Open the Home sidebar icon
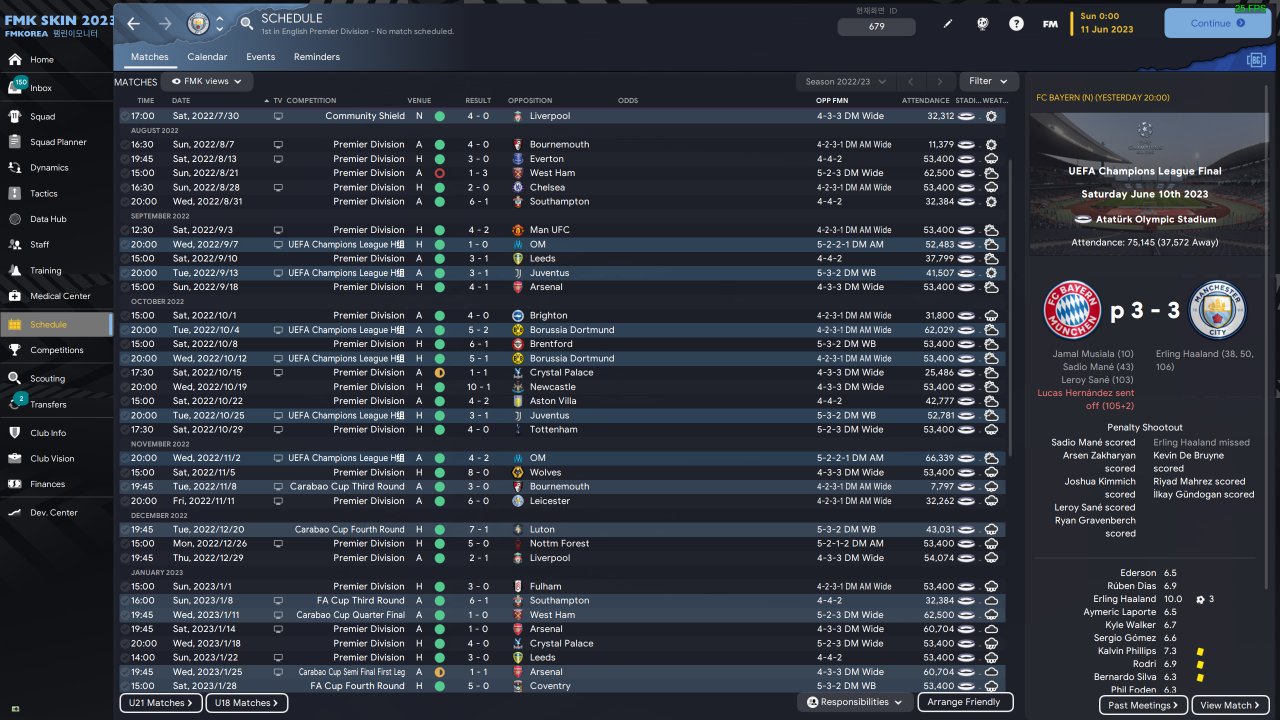The height and width of the screenshot is (720, 1280). pyautogui.click(x=15, y=59)
